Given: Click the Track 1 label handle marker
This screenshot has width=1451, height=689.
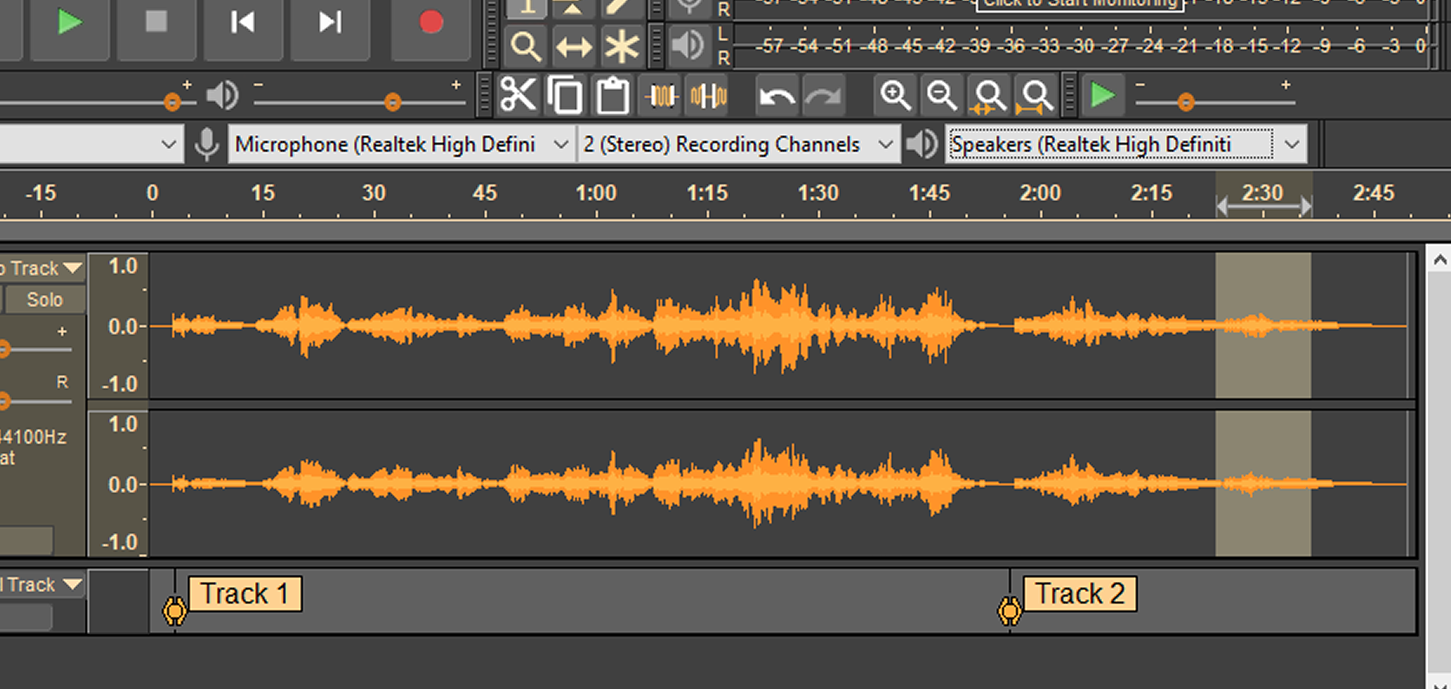Looking at the screenshot, I should coord(174,610).
